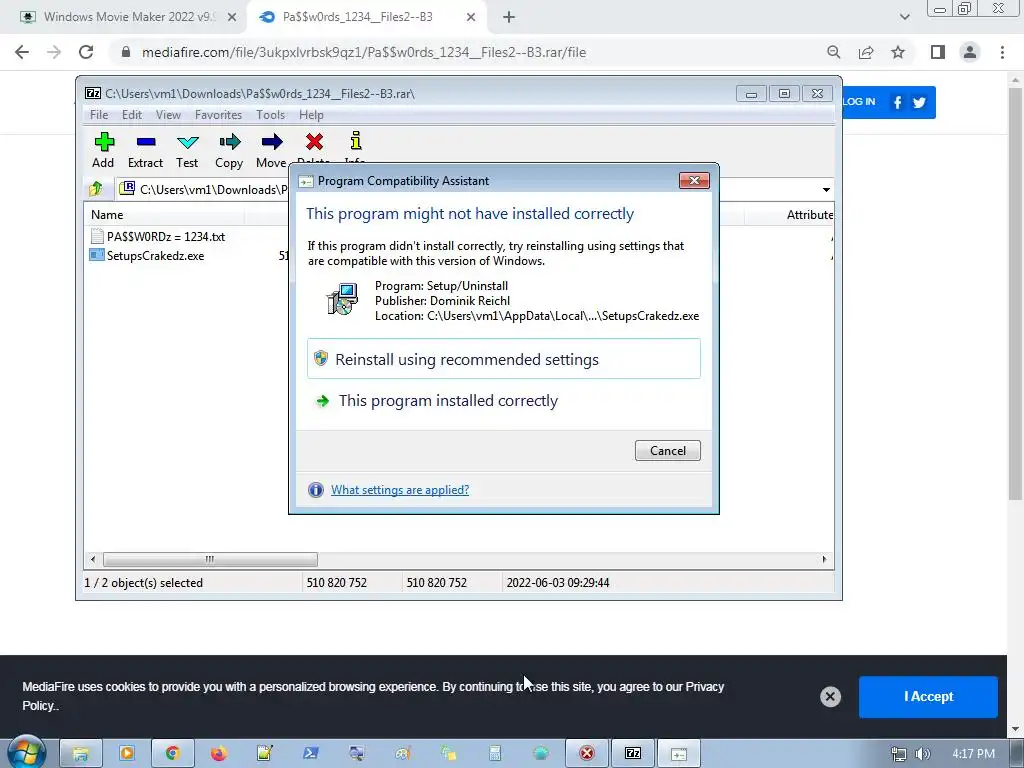Viewport: 1024px width, 768px height.
Task: Click the Extract toolbar icon
Action: [146, 142]
